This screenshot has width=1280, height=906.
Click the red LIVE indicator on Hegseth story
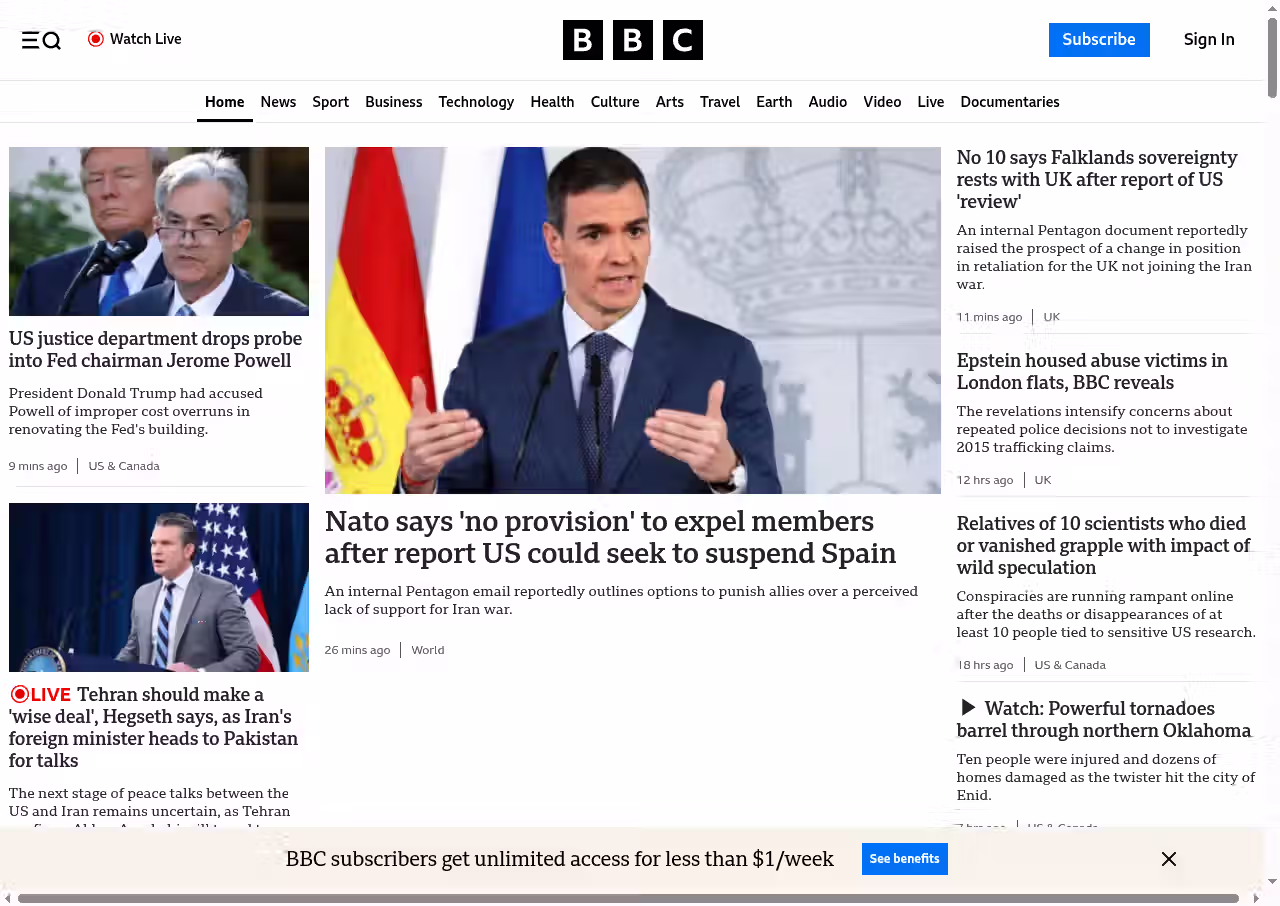(x=41, y=694)
